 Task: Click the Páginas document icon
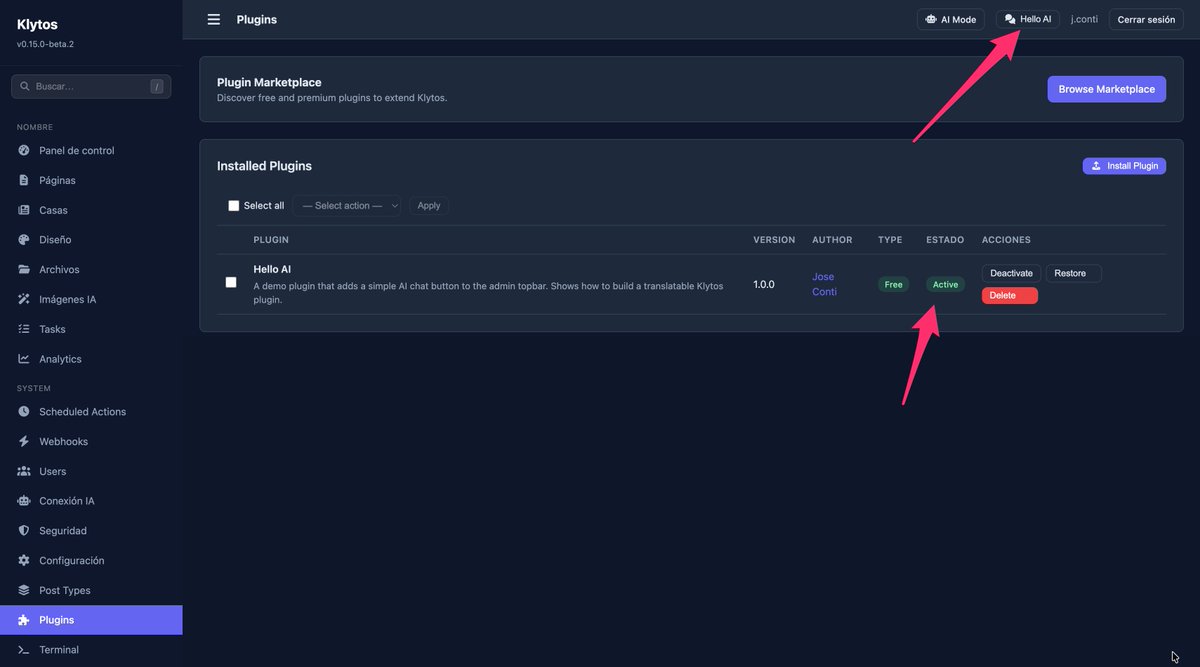[x=24, y=180]
